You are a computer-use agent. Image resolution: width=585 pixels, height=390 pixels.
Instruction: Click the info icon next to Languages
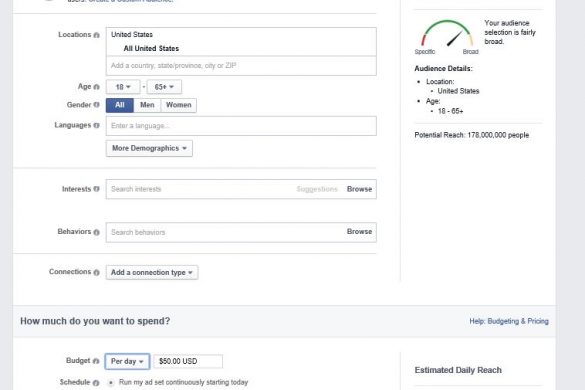97,125
